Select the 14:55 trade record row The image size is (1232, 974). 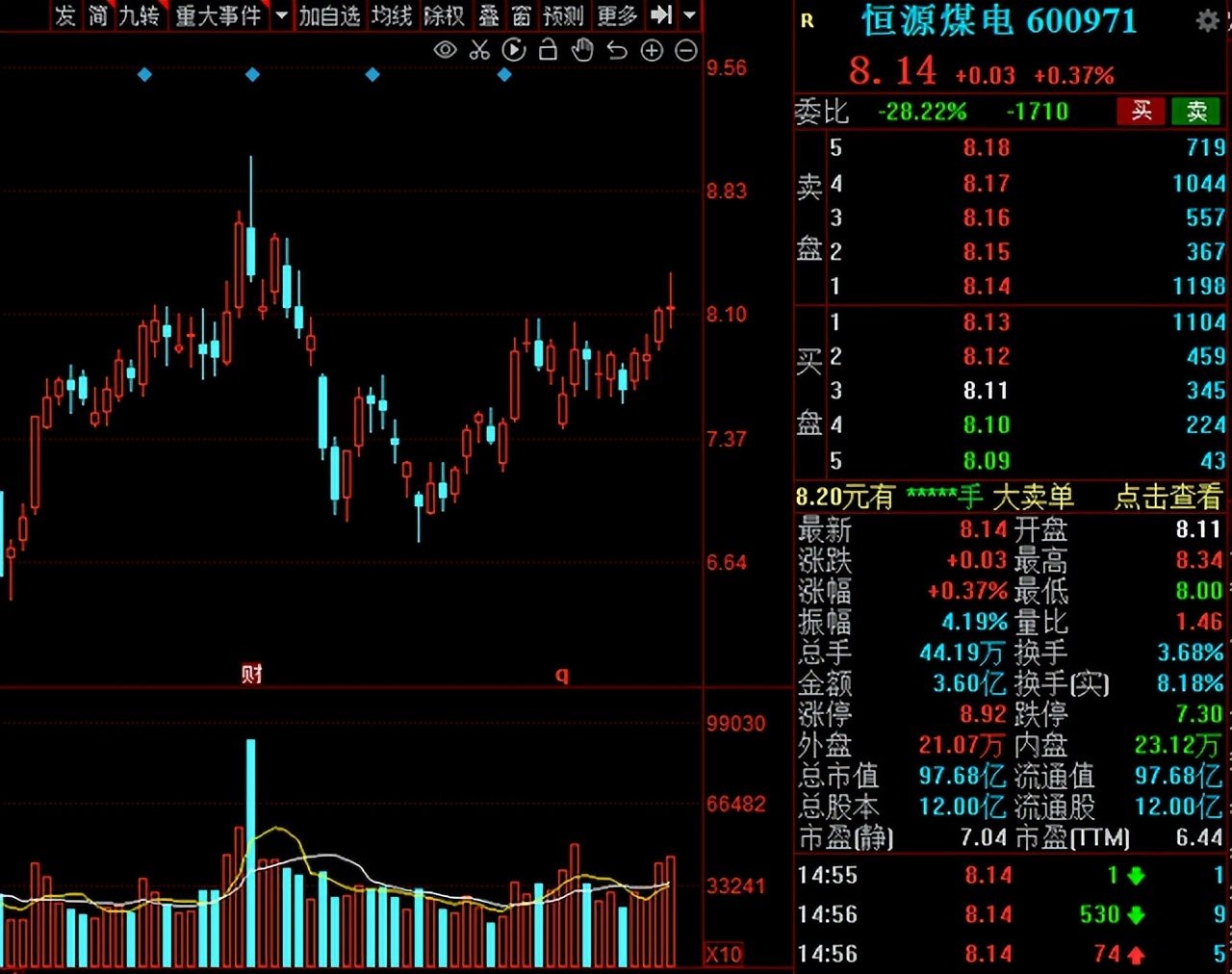[1013, 875]
